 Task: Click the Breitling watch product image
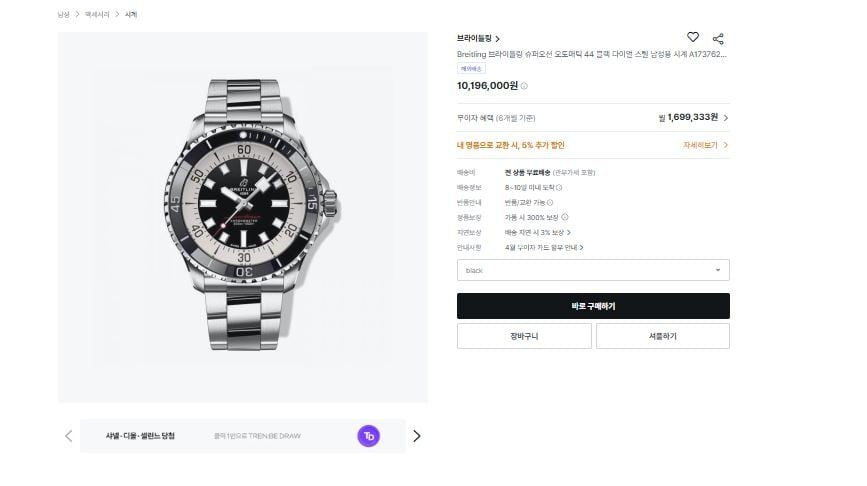[x=243, y=217]
